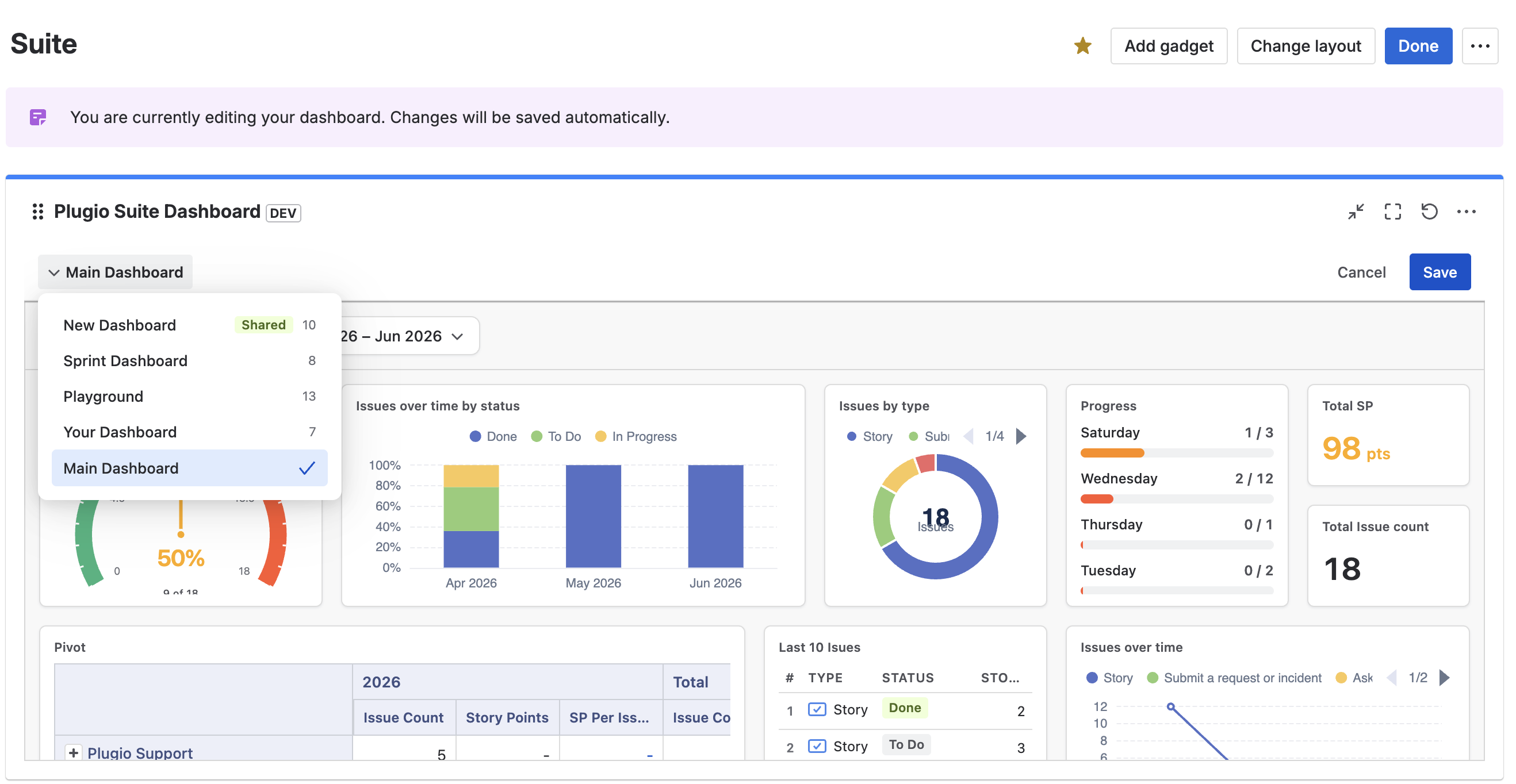Click the checkmark next to Main Dashboard
Screen dimensions: 1516x784
point(307,468)
